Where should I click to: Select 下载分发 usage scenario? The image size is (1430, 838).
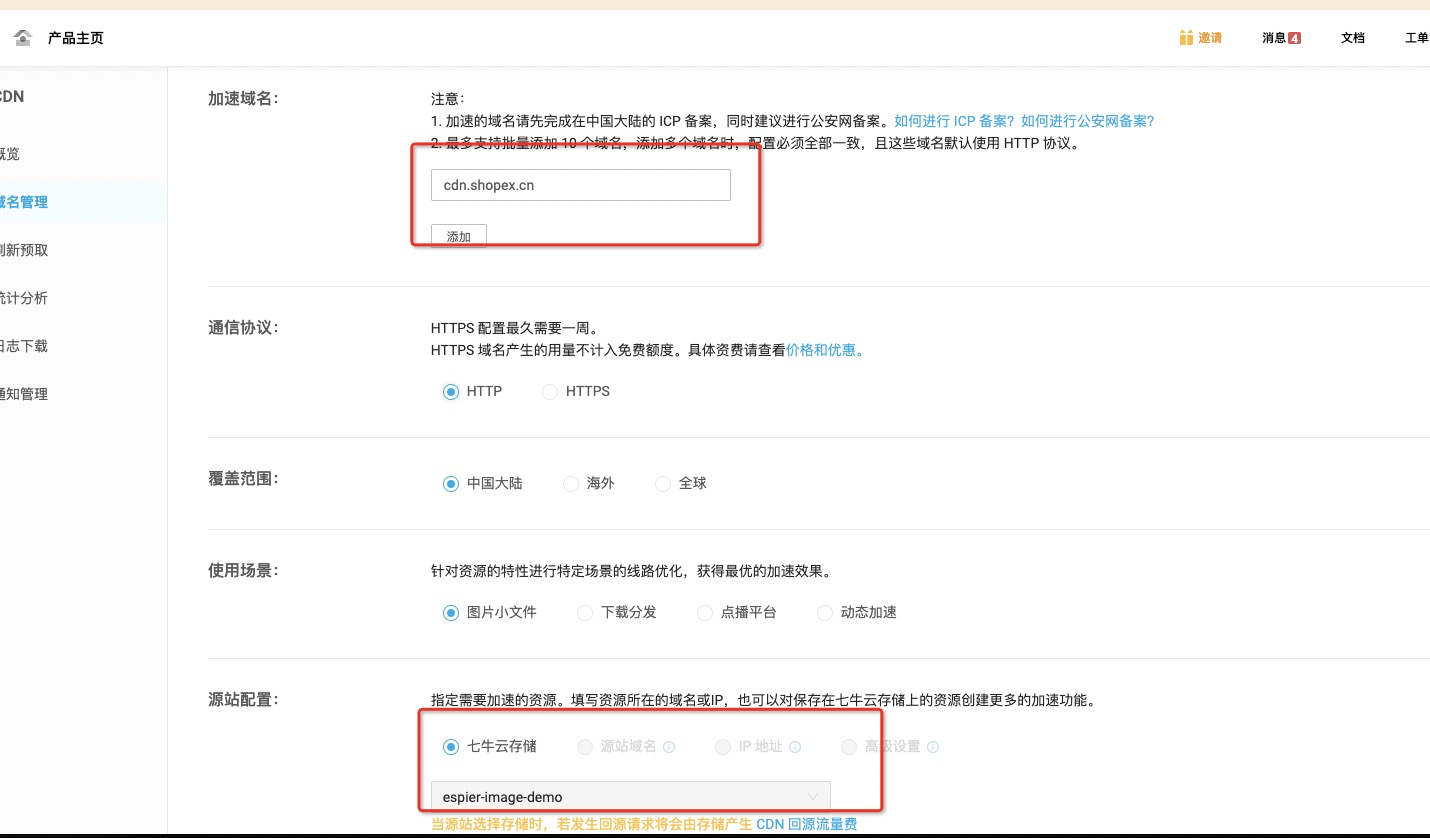pyautogui.click(x=585, y=613)
